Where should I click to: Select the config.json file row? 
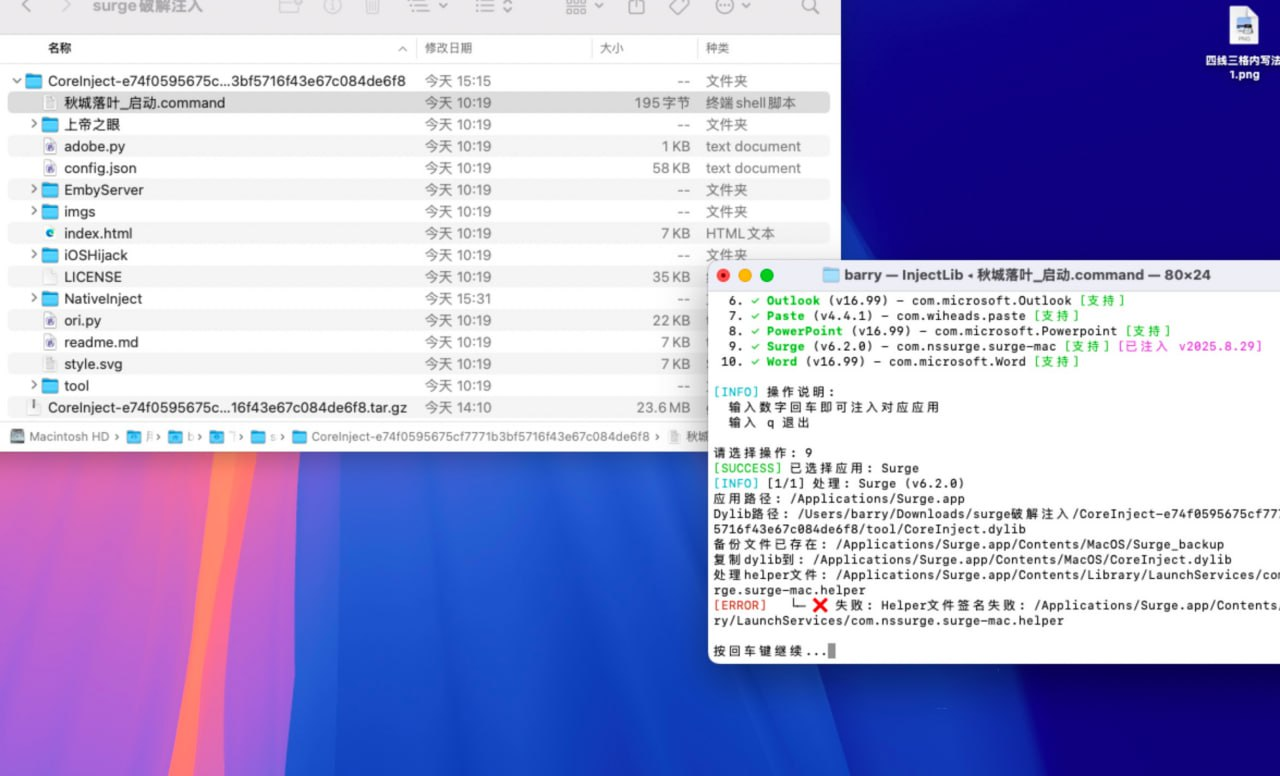coord(100,168)
